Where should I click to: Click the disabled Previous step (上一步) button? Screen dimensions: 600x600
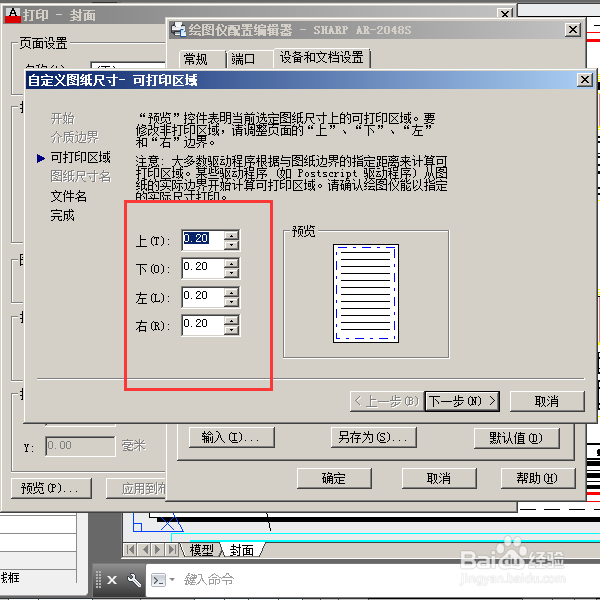point(387,401)
